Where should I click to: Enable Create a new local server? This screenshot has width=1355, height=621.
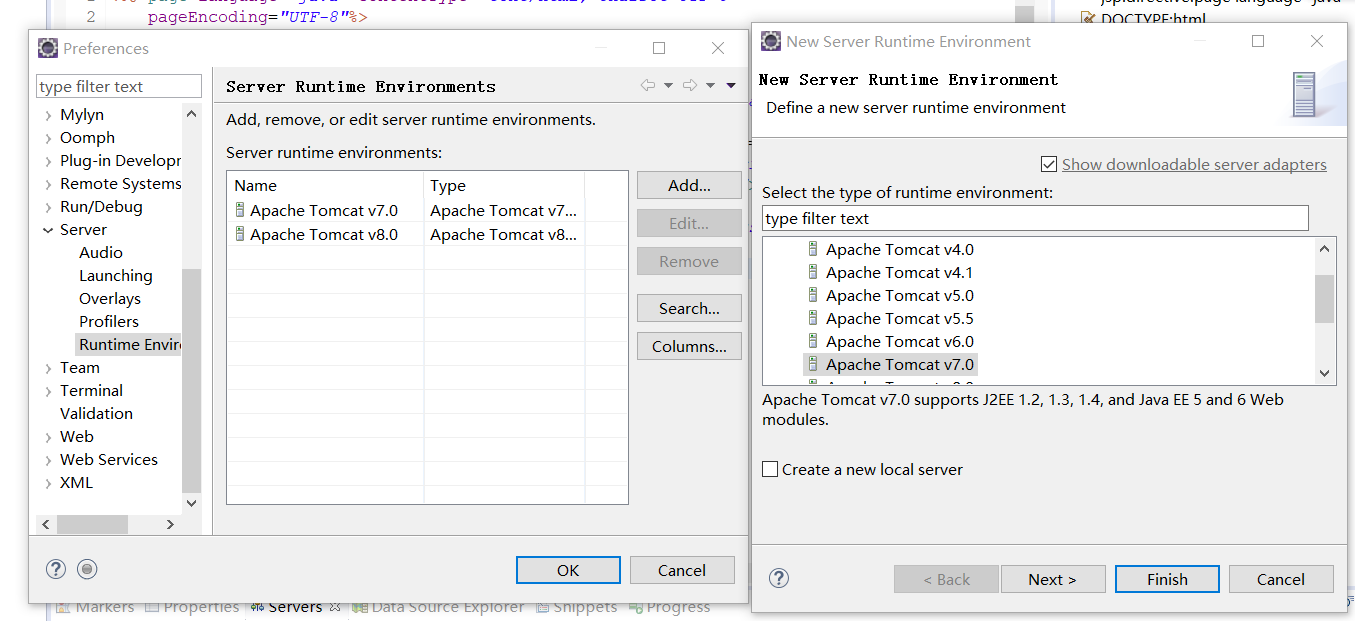pyautogui.click(x=770, y=469)
